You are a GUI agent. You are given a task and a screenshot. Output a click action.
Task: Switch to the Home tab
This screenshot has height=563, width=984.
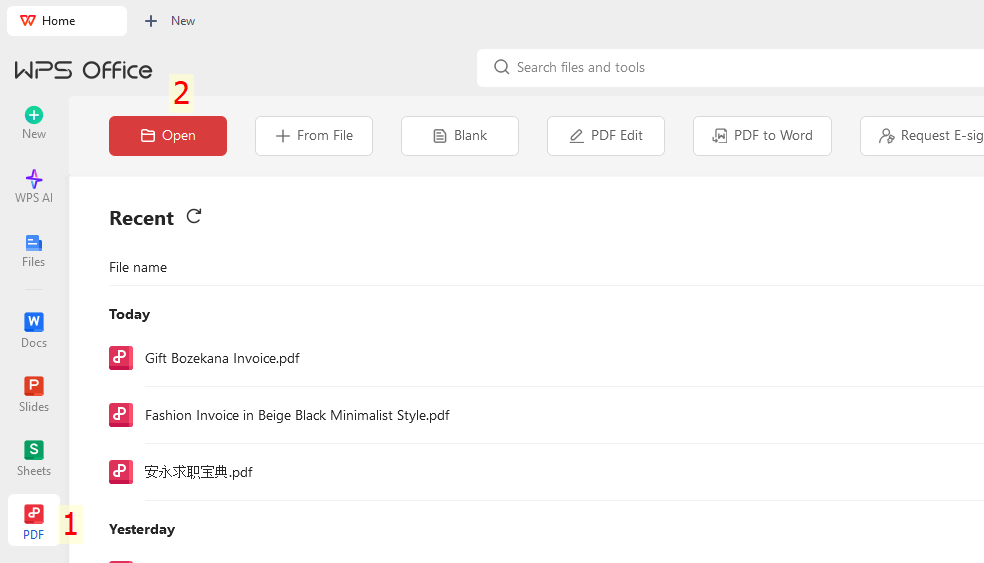point(67,21)
